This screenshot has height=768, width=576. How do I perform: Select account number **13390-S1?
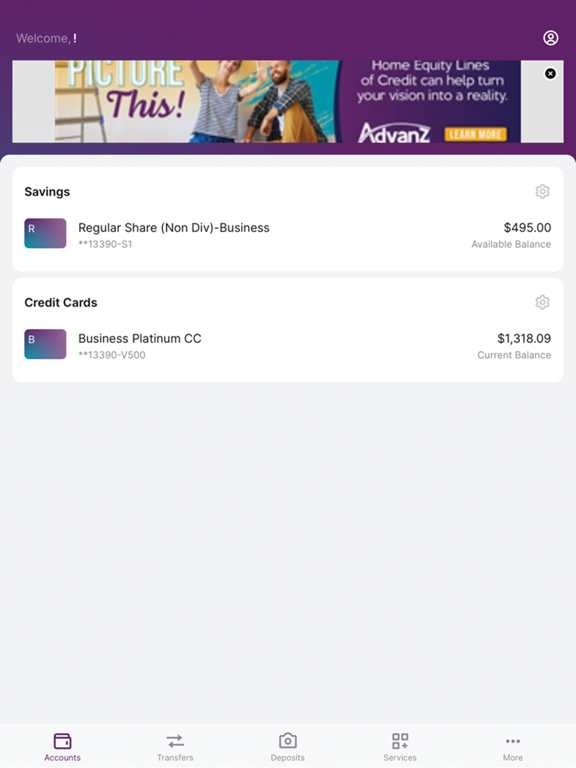105,244
